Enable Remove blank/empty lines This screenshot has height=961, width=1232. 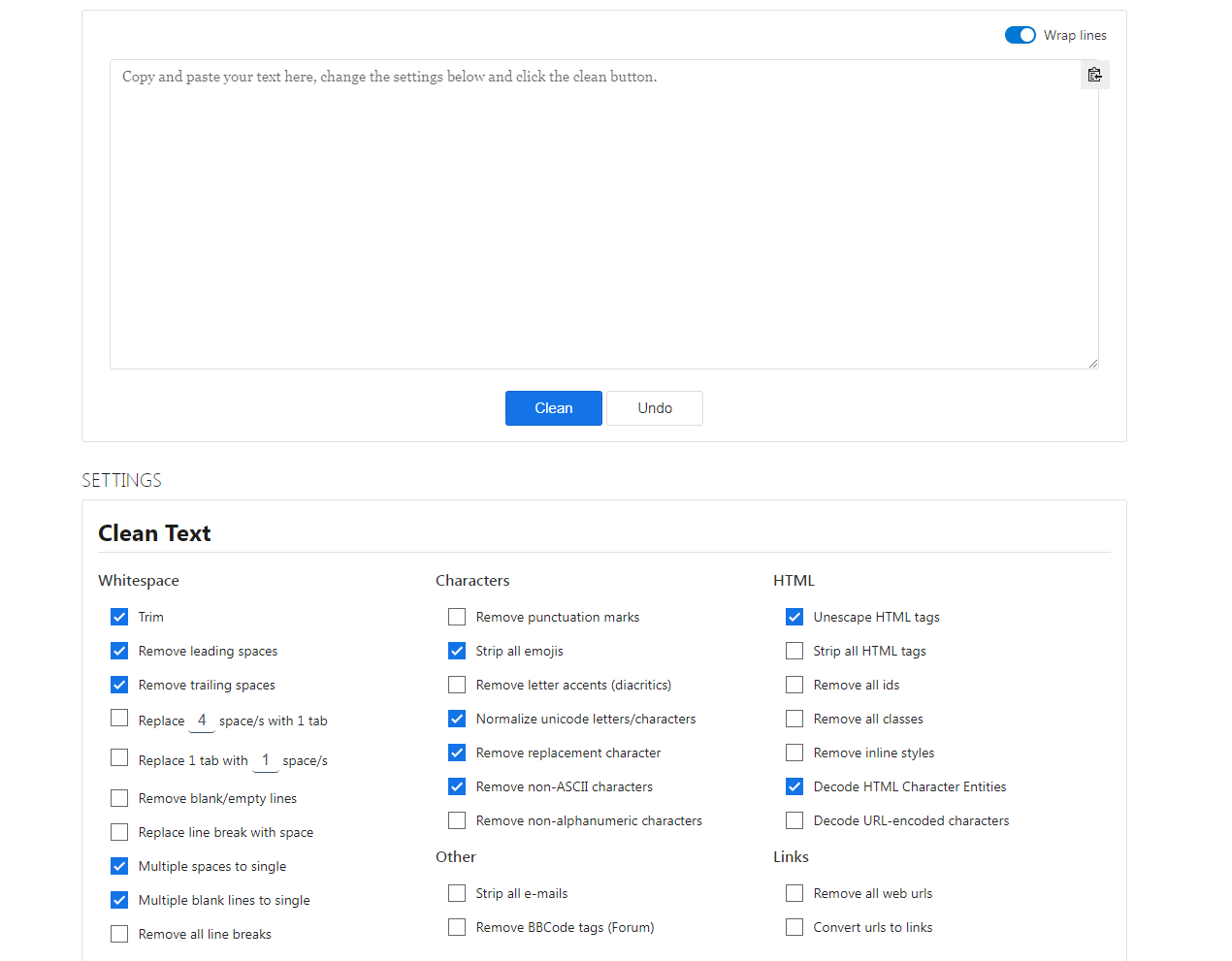pyautogui.click(x=118, y=797)
